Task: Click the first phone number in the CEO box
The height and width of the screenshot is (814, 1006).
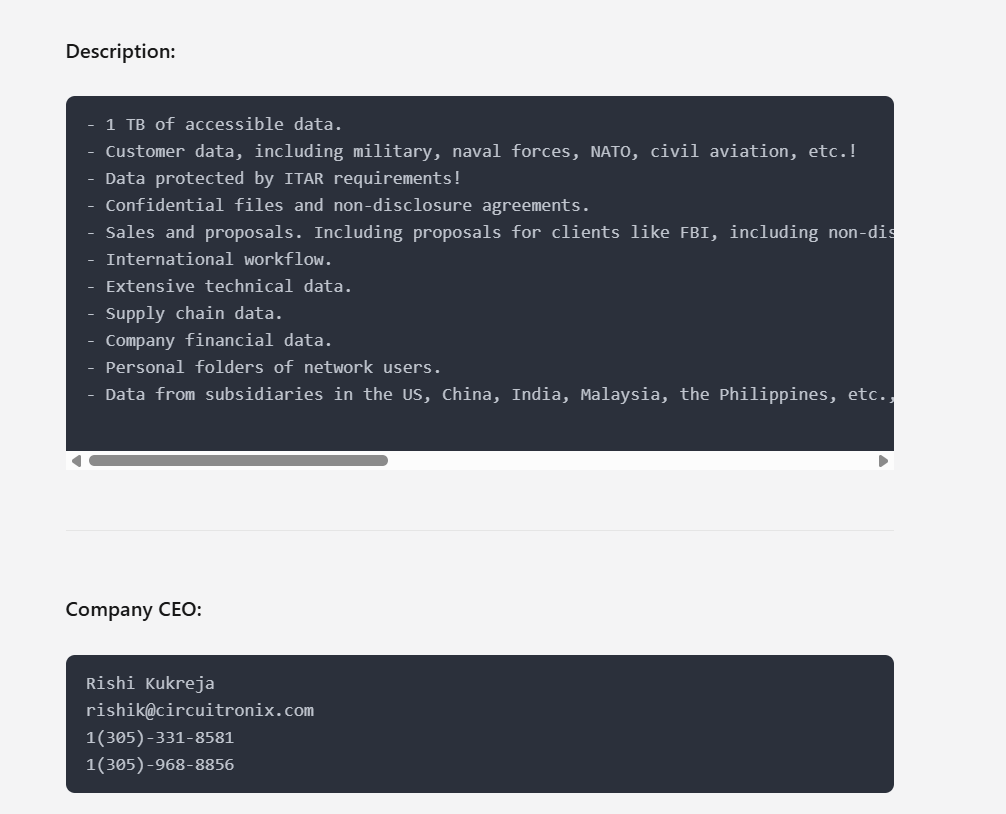Action: (x=160, y=738)
